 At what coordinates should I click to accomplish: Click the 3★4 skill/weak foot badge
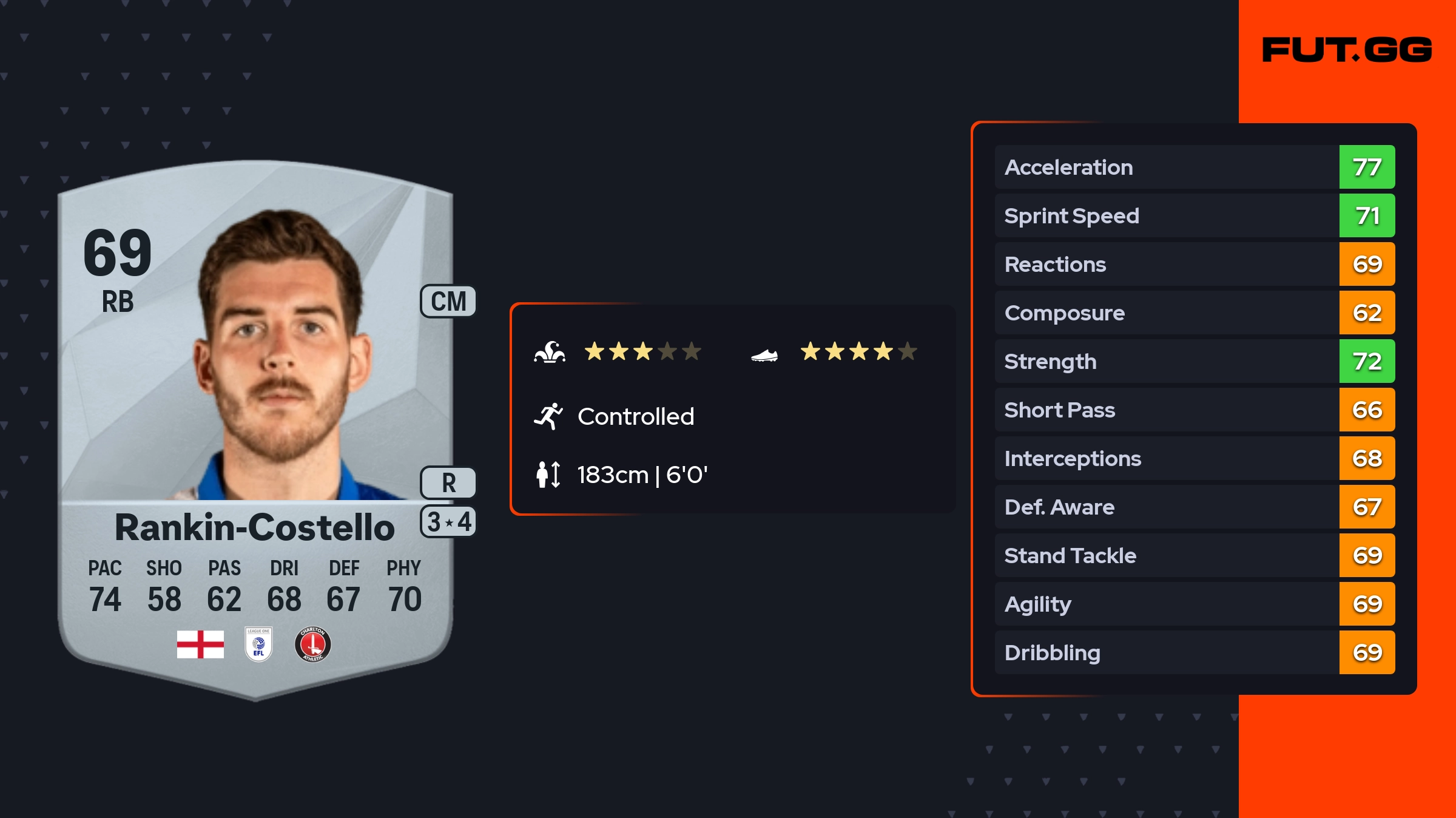[448, 522]
